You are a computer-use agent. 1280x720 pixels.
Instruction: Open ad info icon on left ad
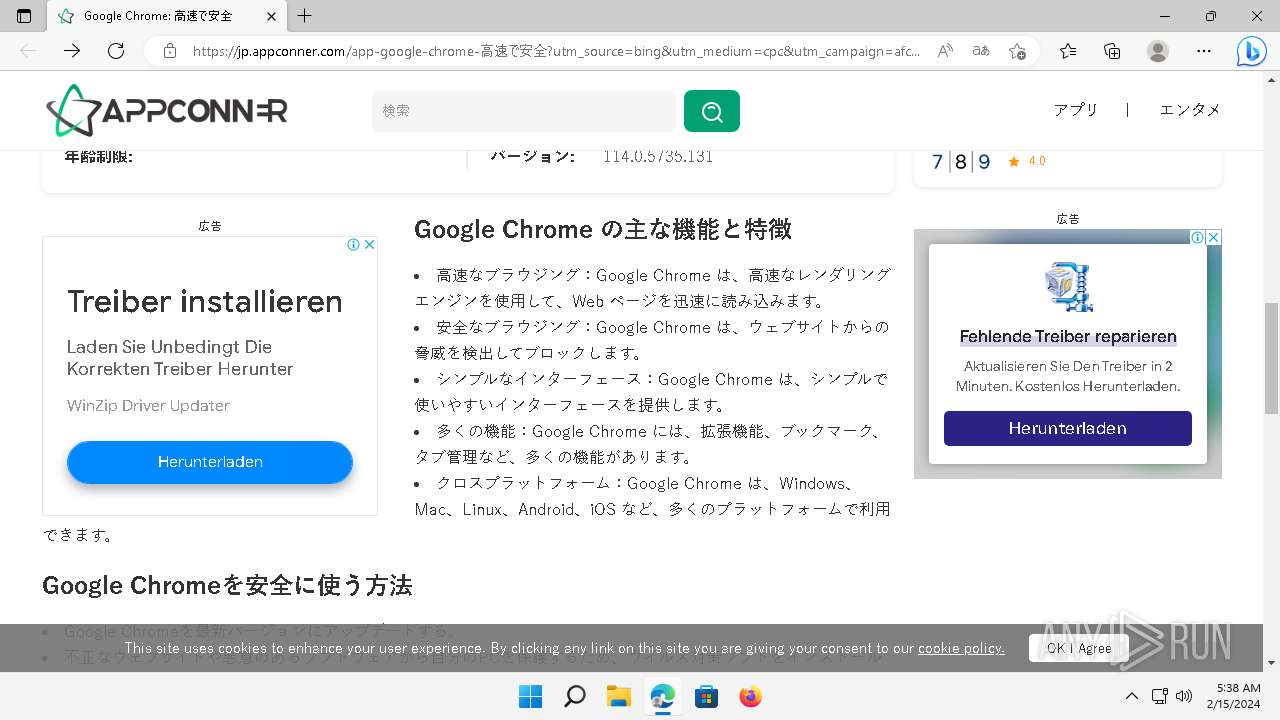353,244
